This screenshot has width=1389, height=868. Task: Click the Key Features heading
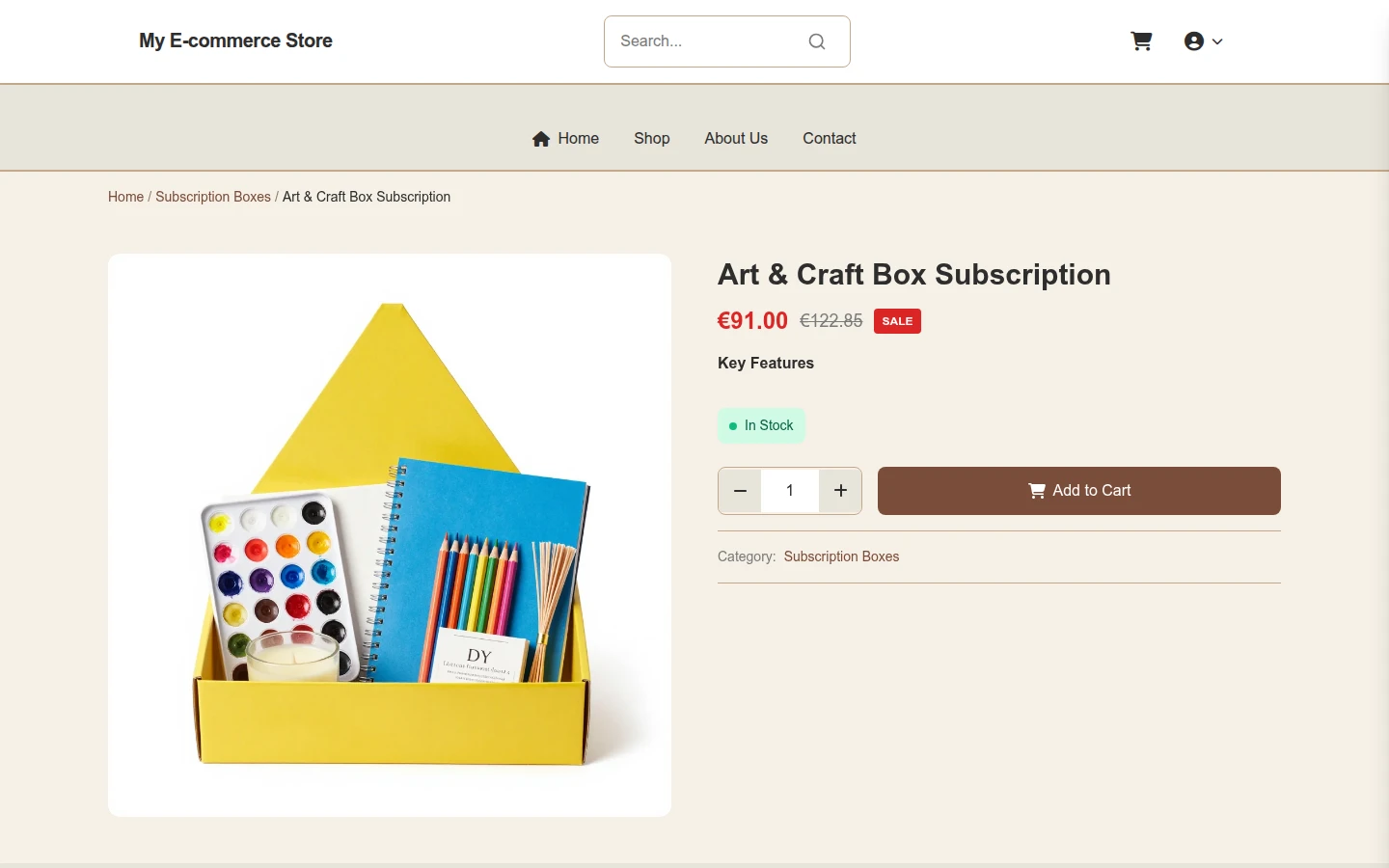[x=766, y=363]
